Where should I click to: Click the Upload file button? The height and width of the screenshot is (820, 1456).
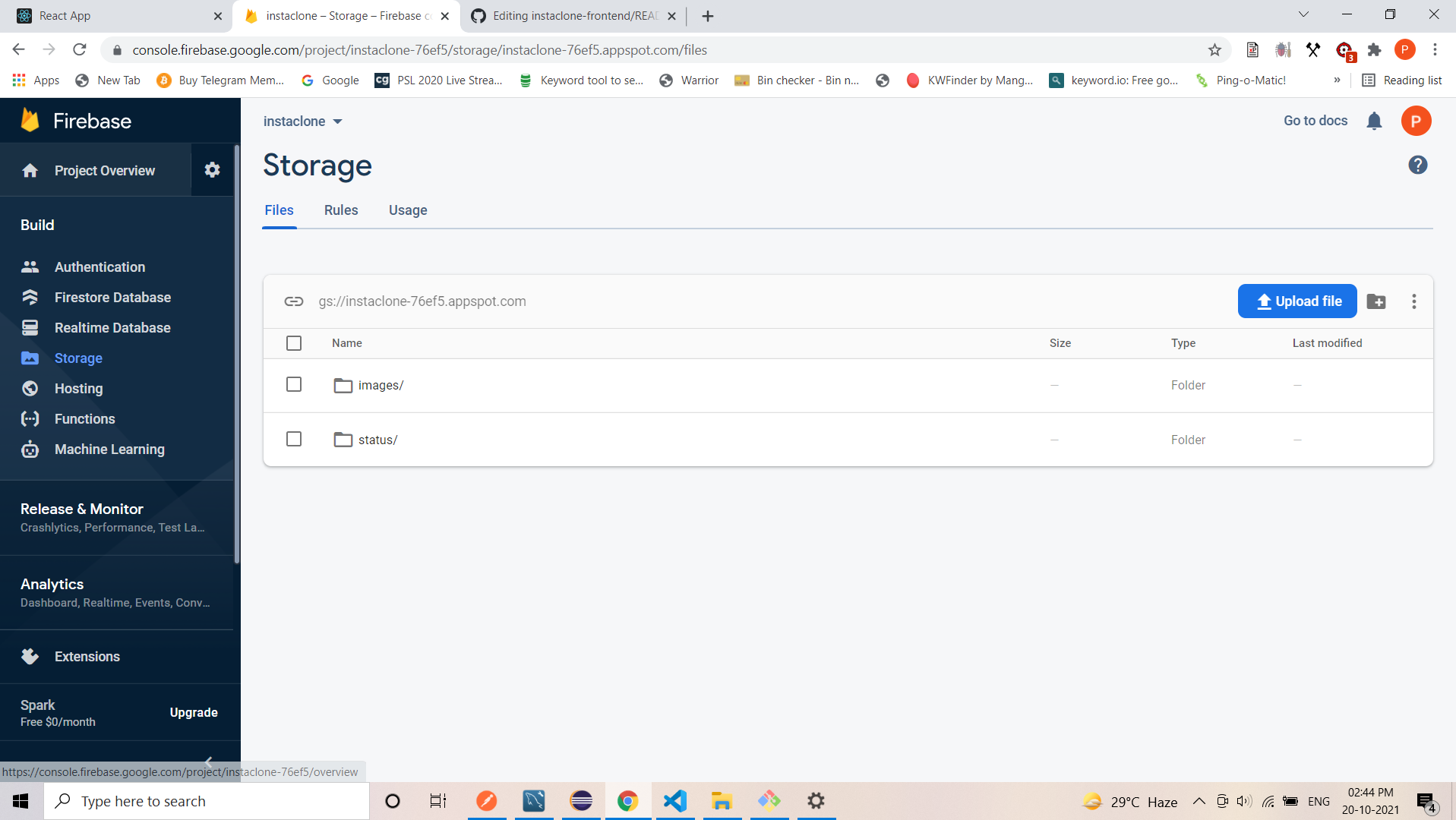[x=1297, y=301]
